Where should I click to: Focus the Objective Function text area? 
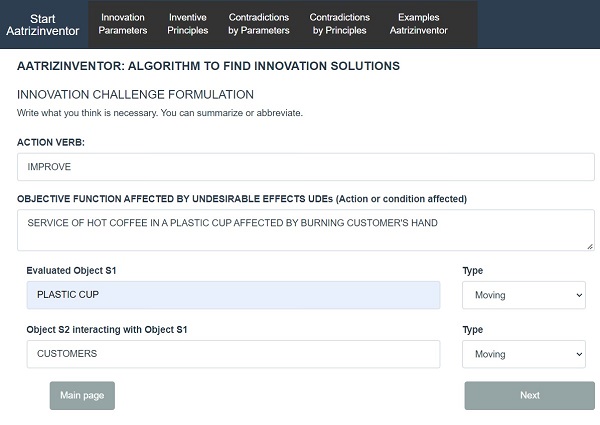(x=306, y=230)
